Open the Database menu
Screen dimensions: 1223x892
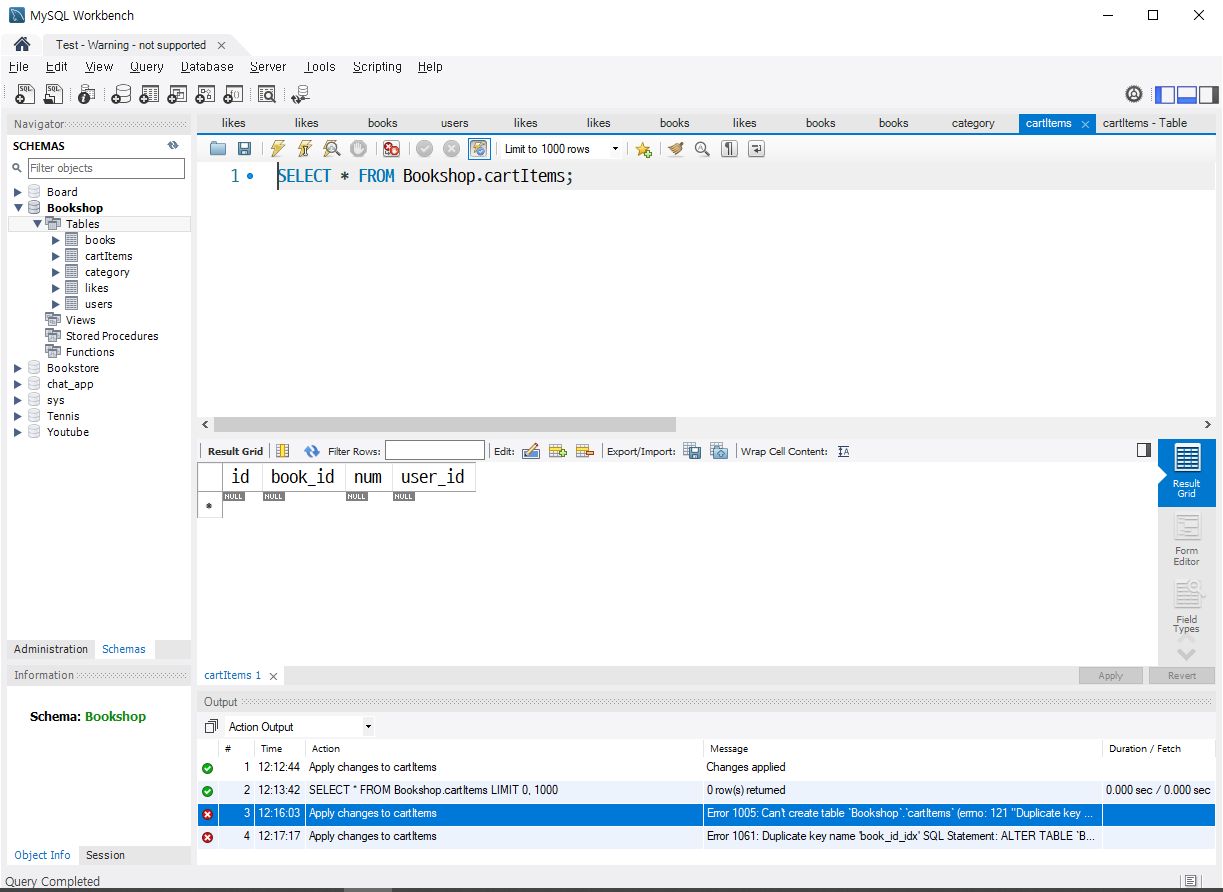click(207, 67)
